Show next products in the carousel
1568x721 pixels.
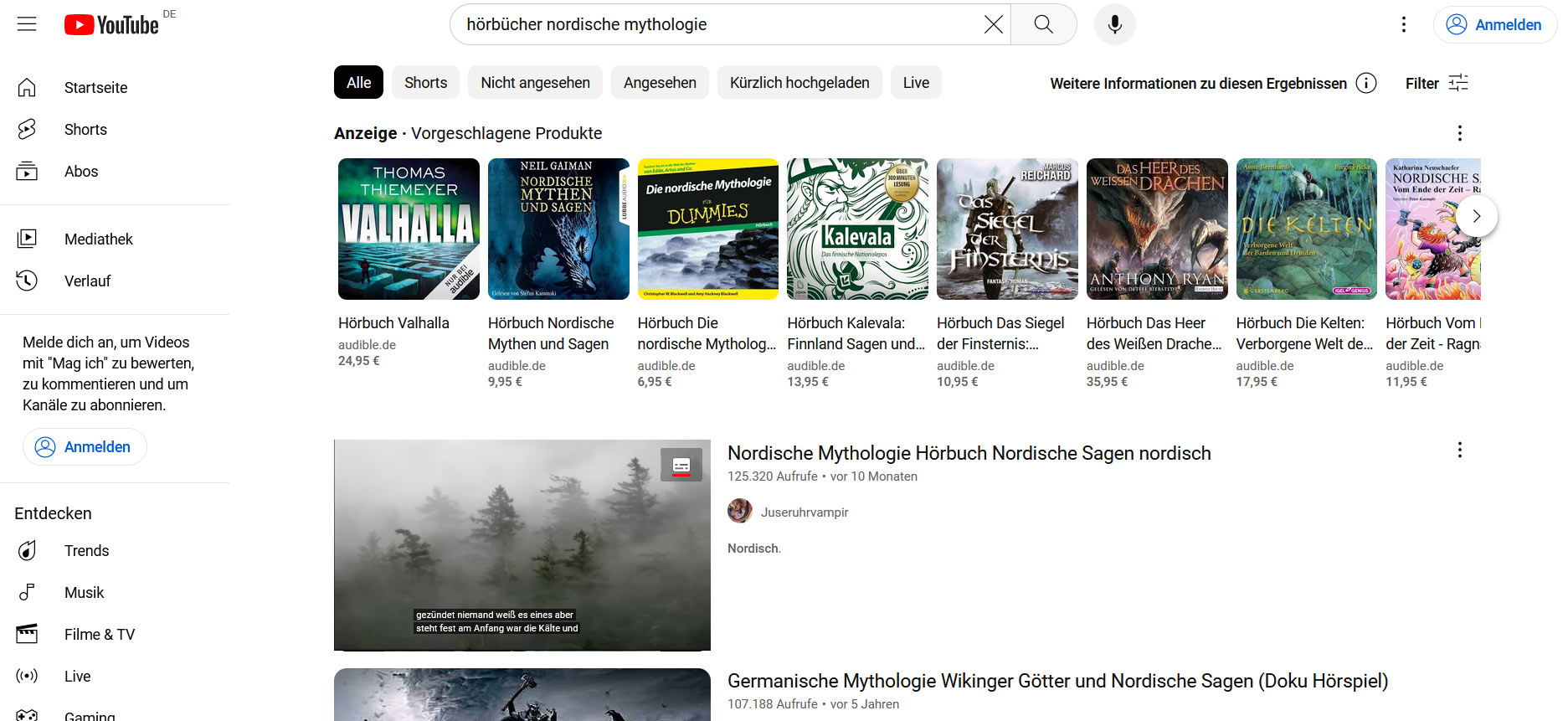point(1476,216)
